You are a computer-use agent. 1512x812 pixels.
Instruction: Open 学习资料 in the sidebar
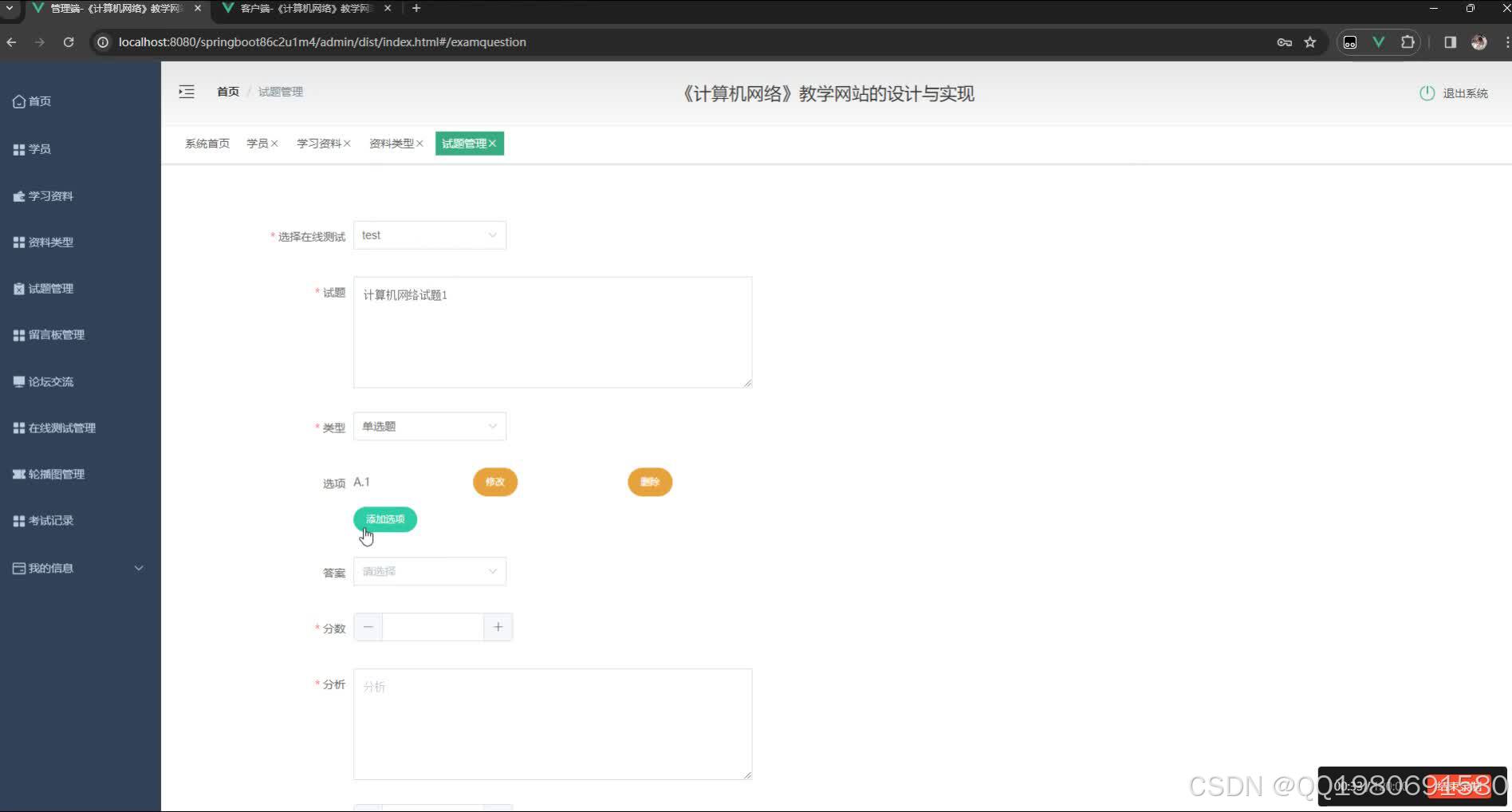point(43,196)
